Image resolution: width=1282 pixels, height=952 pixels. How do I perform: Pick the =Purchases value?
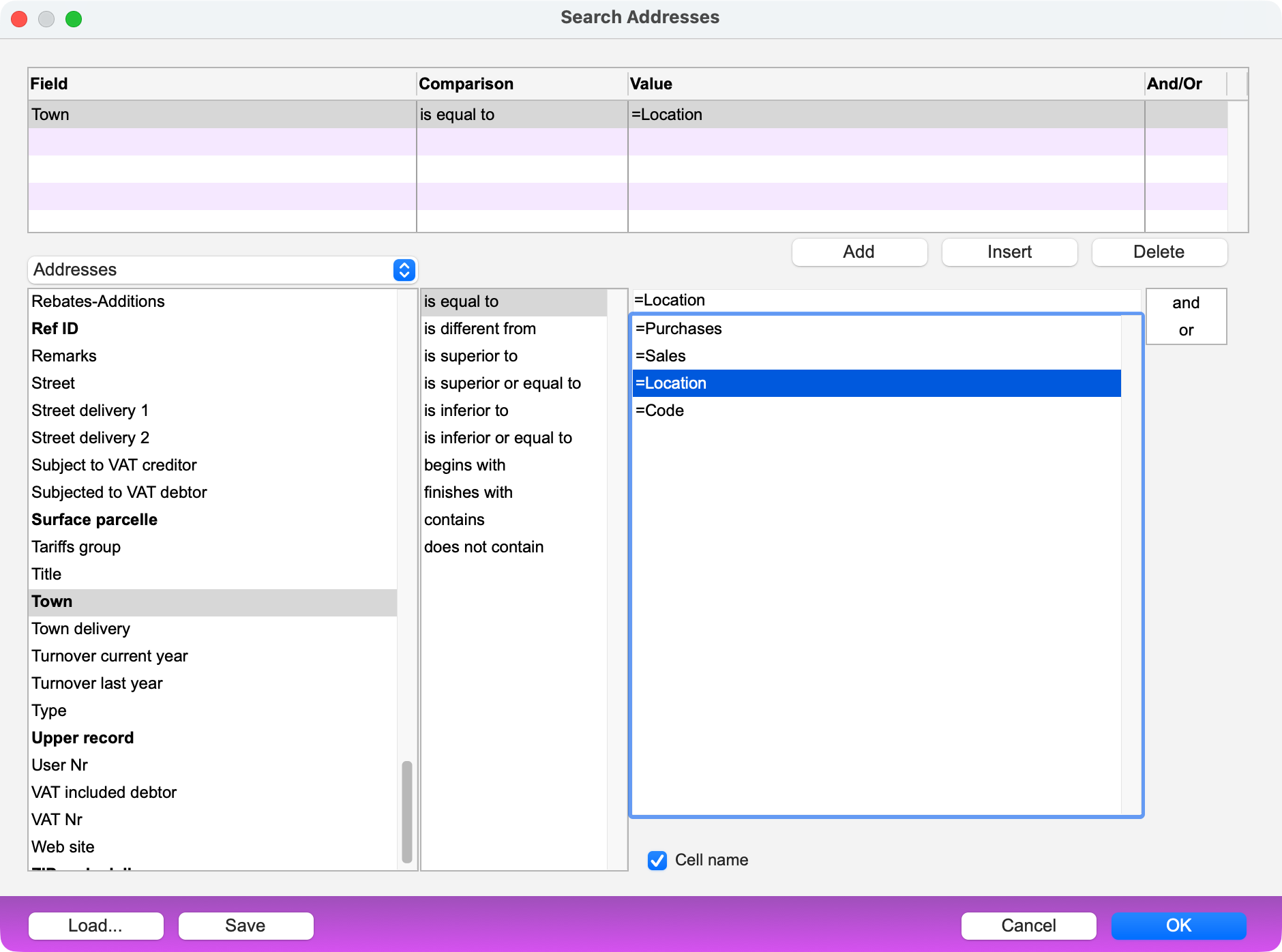679,329
